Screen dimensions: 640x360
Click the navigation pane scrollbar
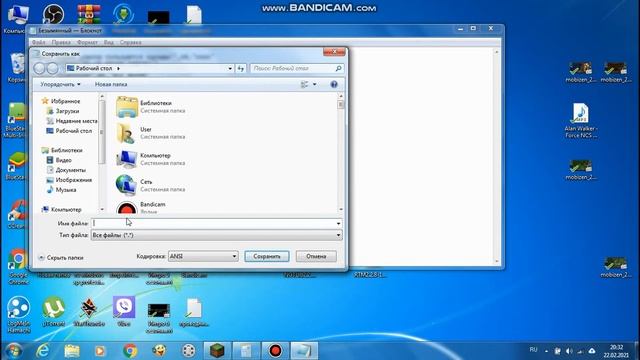pos(102,153)
